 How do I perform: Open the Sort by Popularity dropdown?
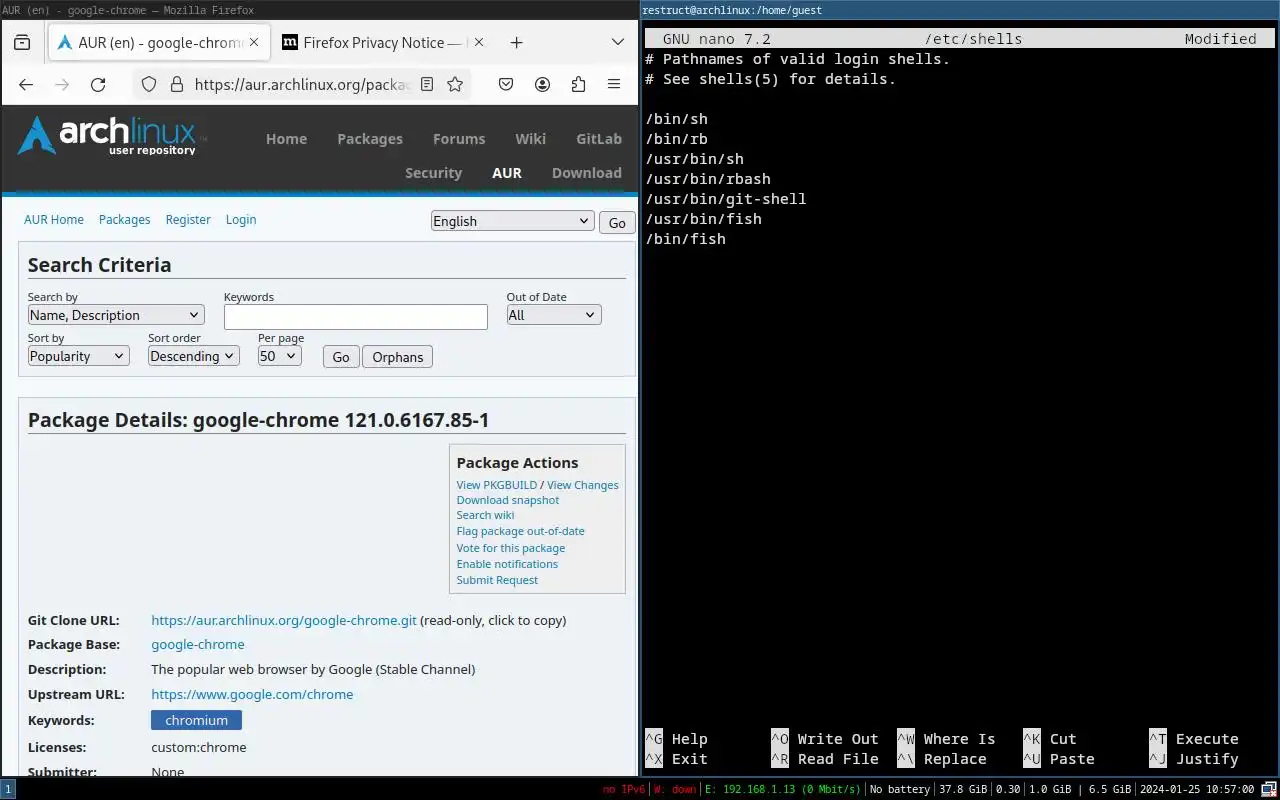[78, 356]
